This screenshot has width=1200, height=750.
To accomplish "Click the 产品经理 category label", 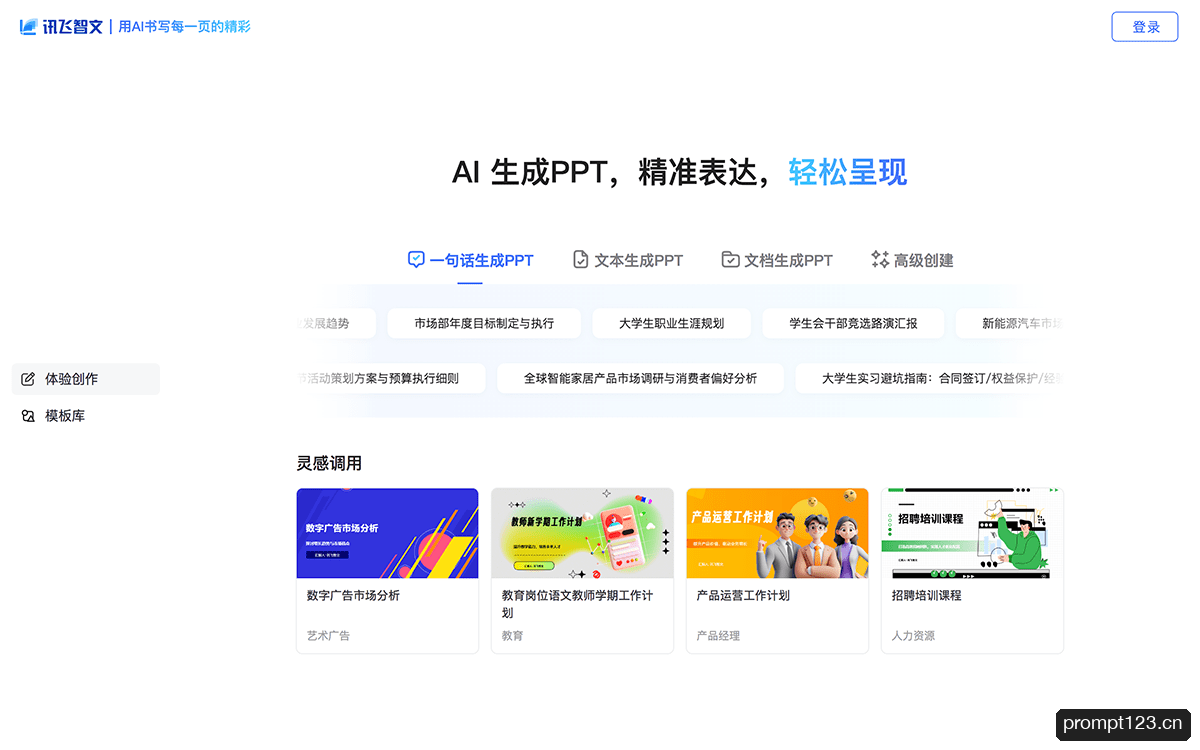I will point(718,636).
